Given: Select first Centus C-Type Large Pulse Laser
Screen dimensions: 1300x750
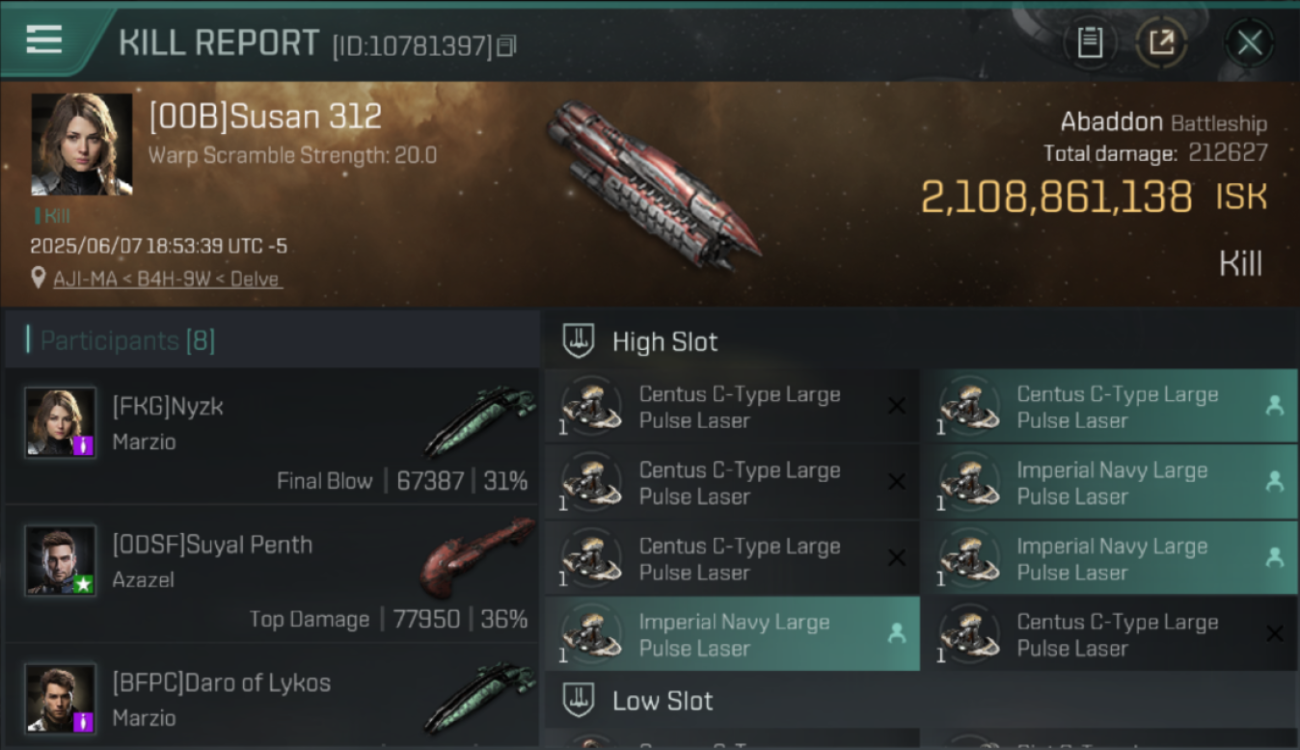Looking at the screenshot, I should pos(732,407).
